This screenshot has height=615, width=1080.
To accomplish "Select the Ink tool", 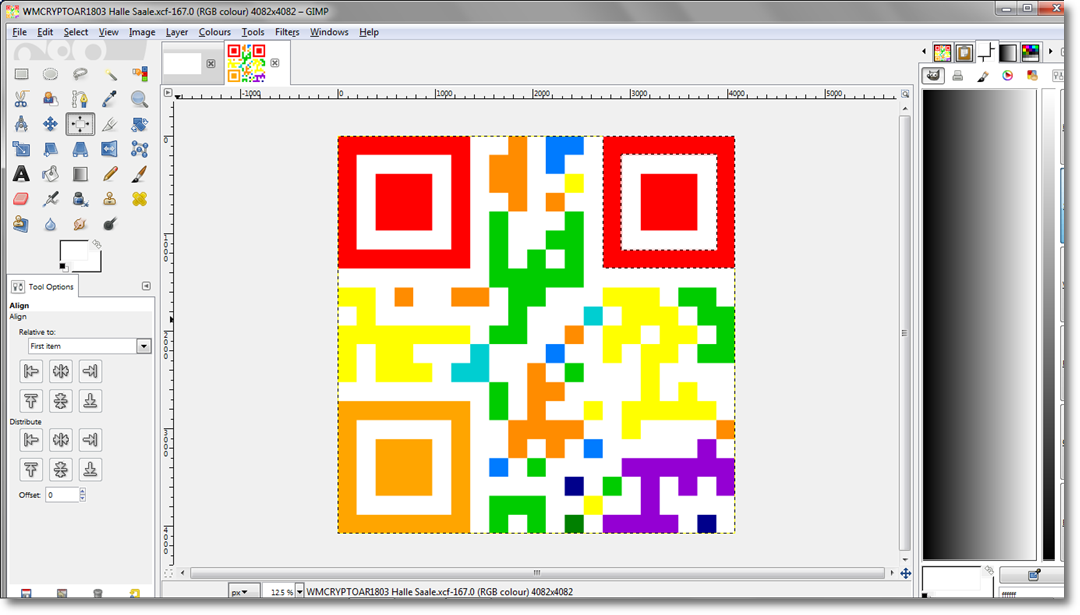I will pyautogui.click(x=80, y=199).
